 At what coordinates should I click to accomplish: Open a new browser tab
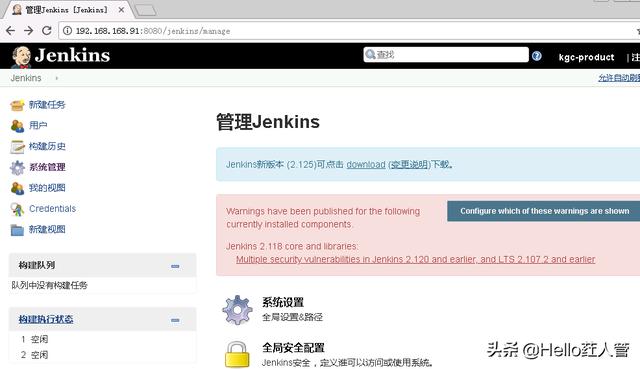[145, 10]
